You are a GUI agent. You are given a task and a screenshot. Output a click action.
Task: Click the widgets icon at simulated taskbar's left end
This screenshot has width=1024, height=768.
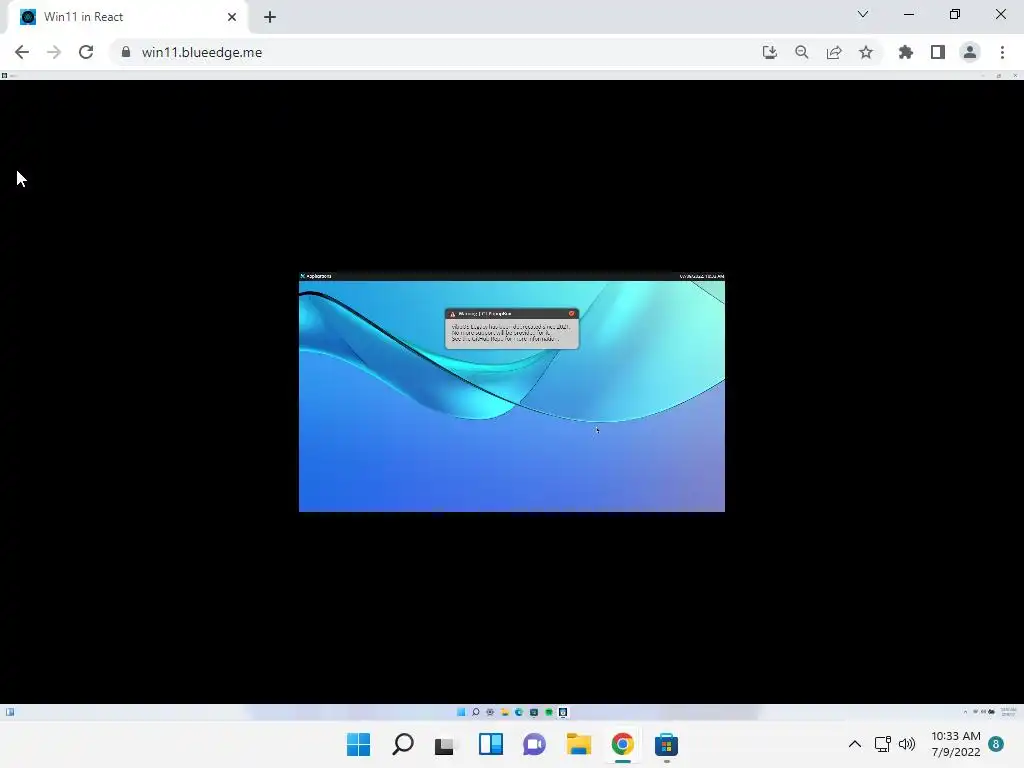click(10, 712)
